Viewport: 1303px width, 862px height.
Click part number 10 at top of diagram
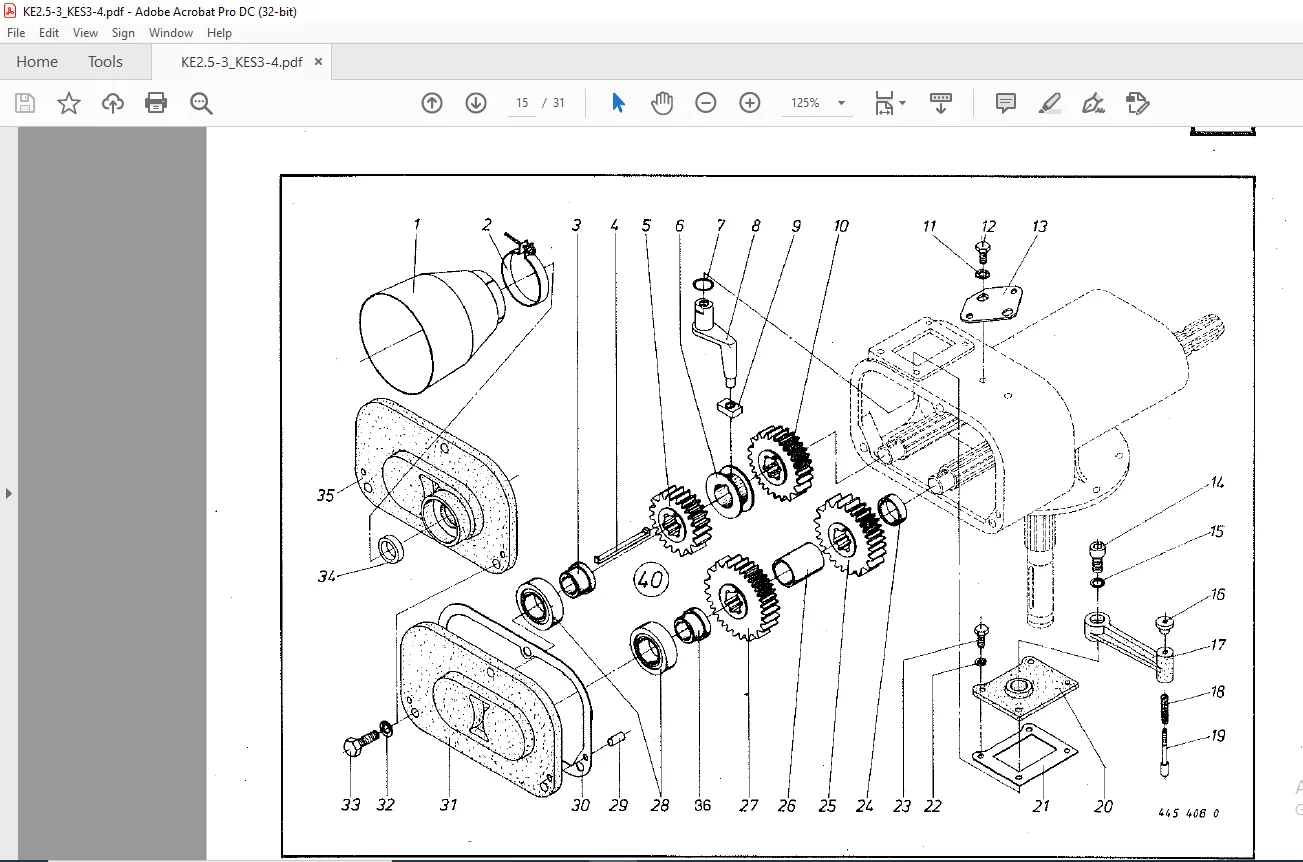(x=841, y=226)
